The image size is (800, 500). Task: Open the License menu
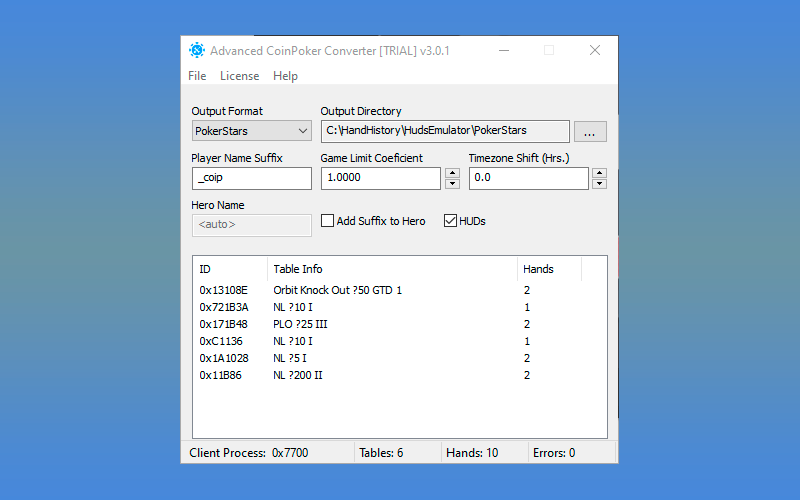tap(239, 76)
